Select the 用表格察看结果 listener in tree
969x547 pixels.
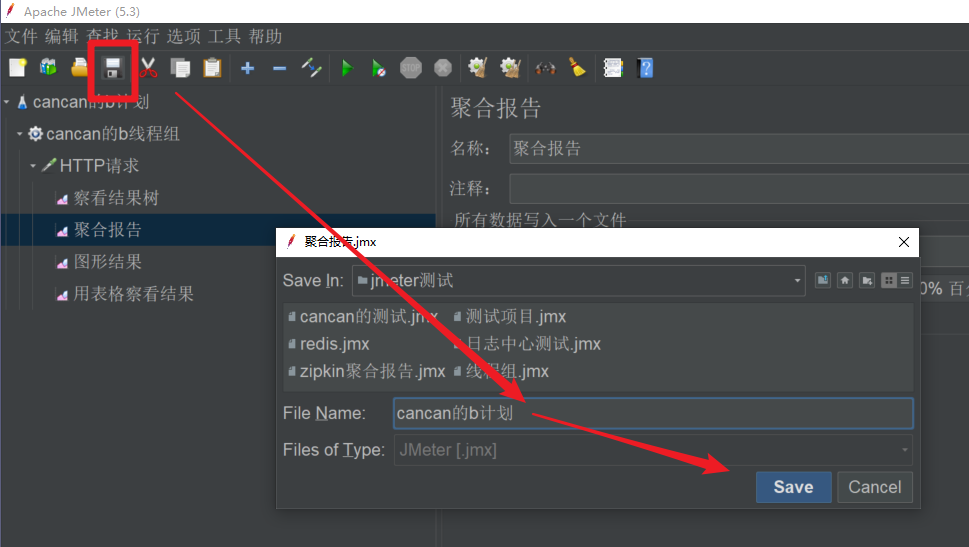133,294
